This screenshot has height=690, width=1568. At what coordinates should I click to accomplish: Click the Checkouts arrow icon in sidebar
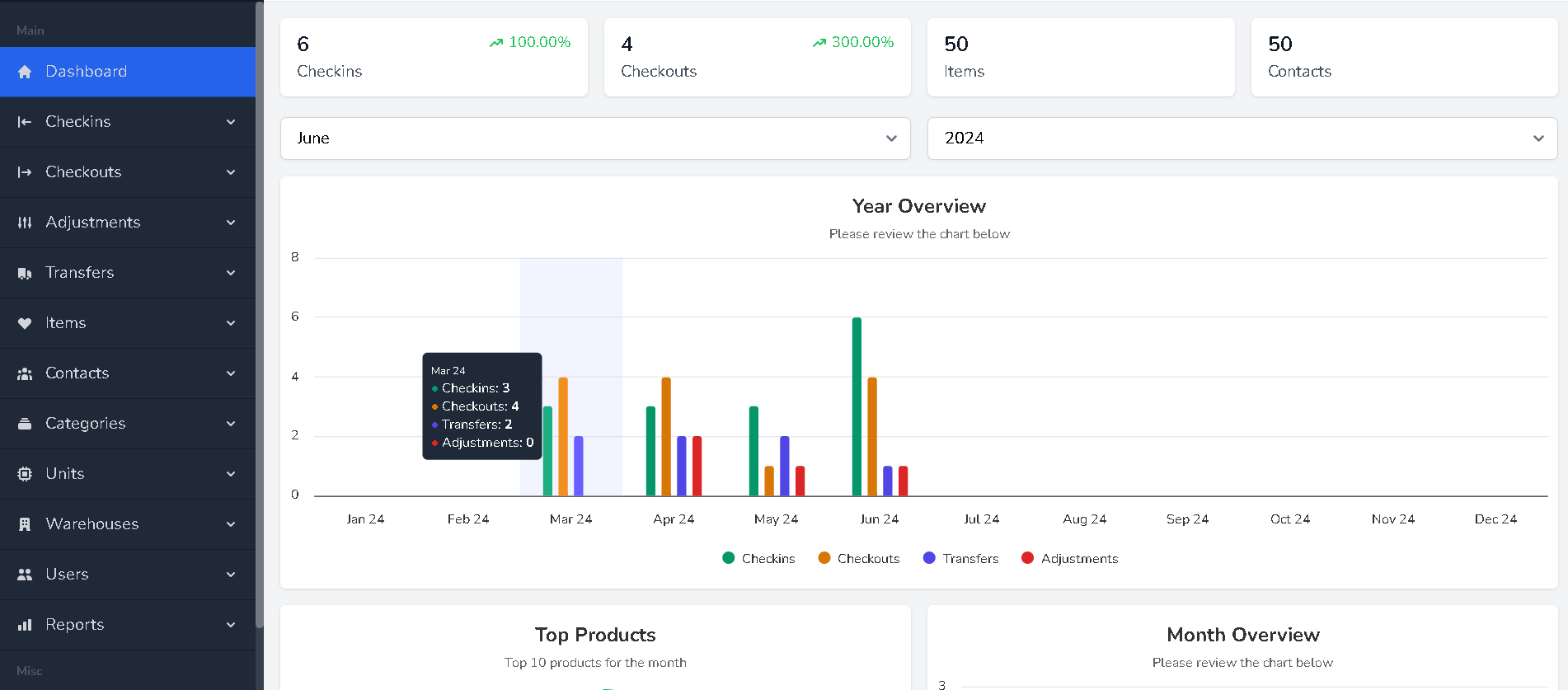[x=25, y=172]
